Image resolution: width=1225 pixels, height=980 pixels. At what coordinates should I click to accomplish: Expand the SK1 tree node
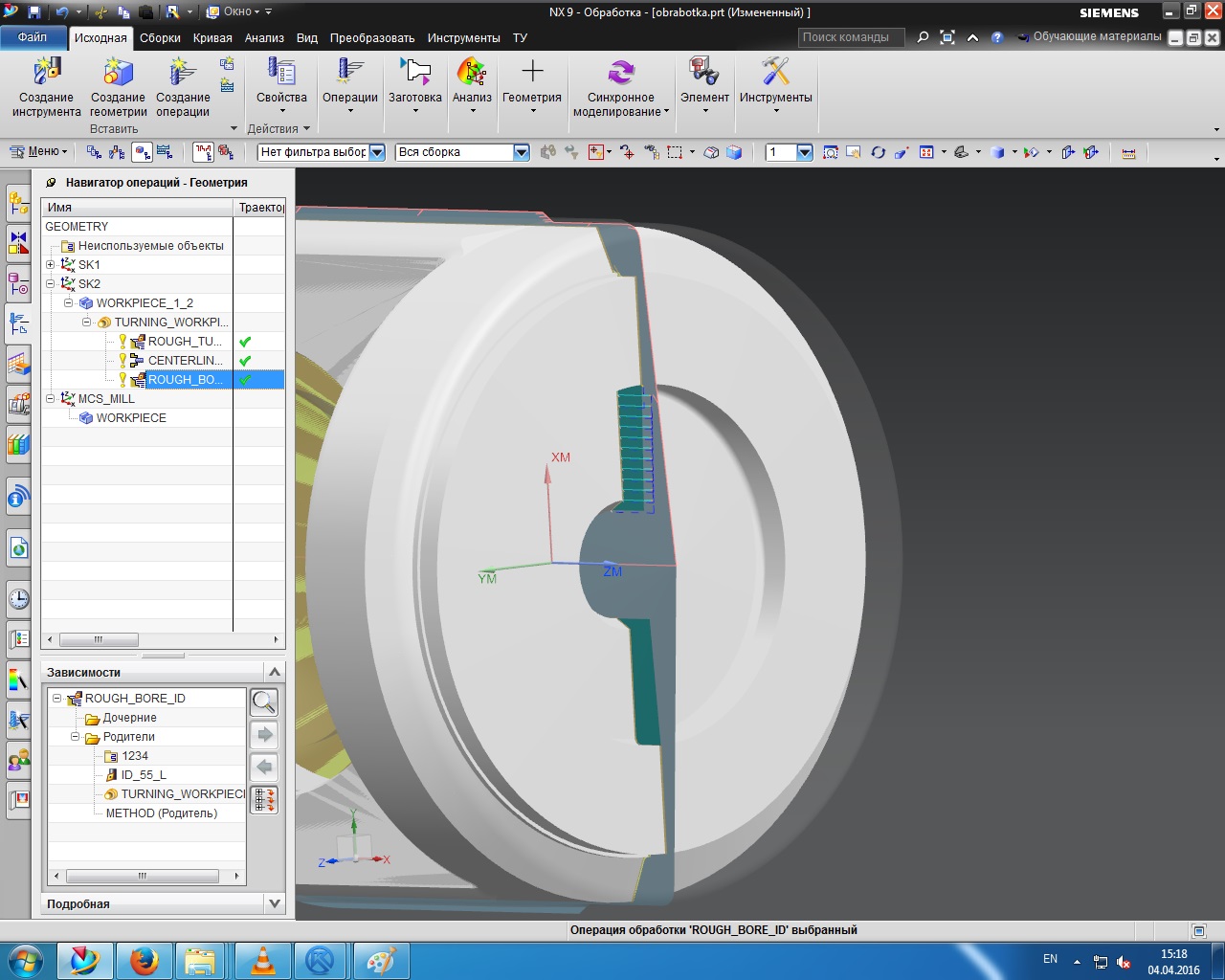click(x=51, y=265)
